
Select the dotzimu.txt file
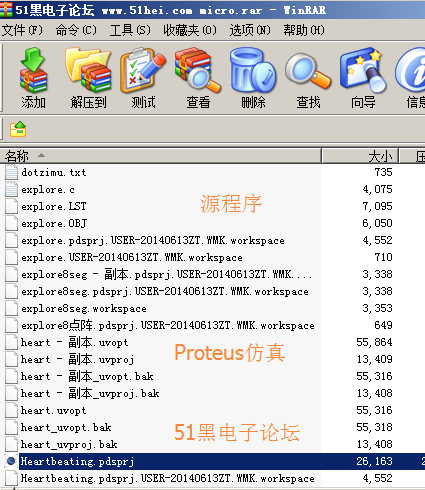54,173
